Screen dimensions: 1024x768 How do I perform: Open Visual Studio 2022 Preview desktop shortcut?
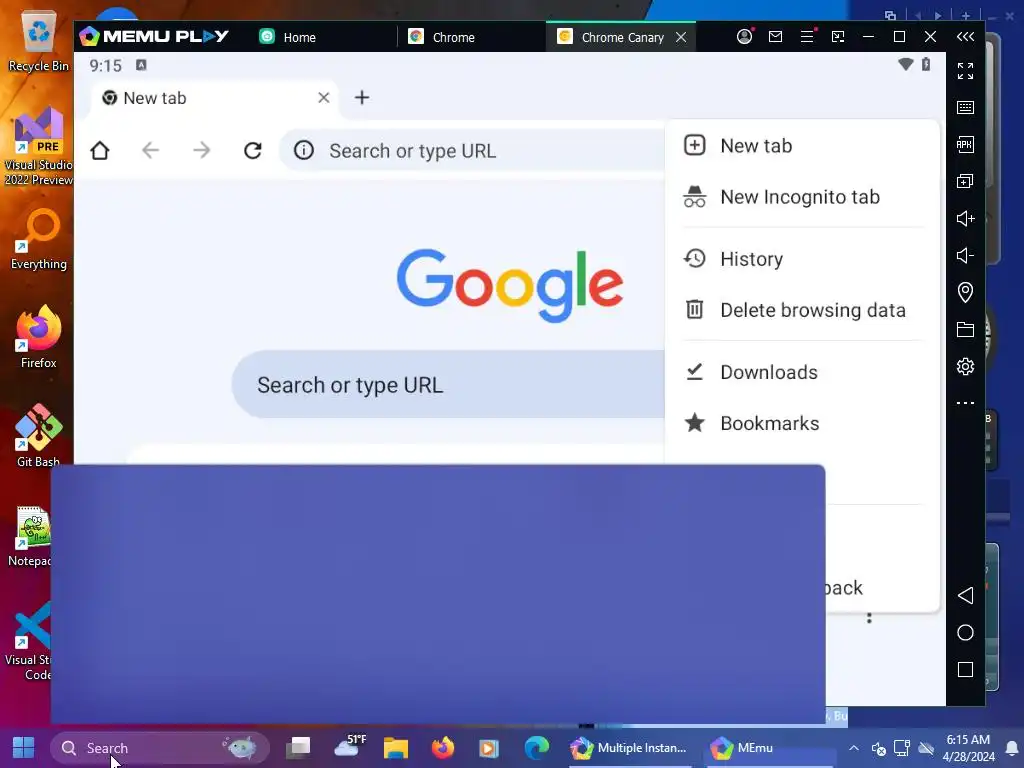pos(38,146)
